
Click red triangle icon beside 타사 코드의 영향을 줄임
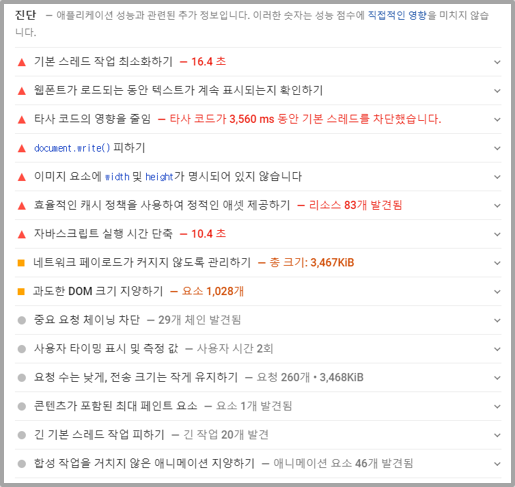(x=22, y=119)
